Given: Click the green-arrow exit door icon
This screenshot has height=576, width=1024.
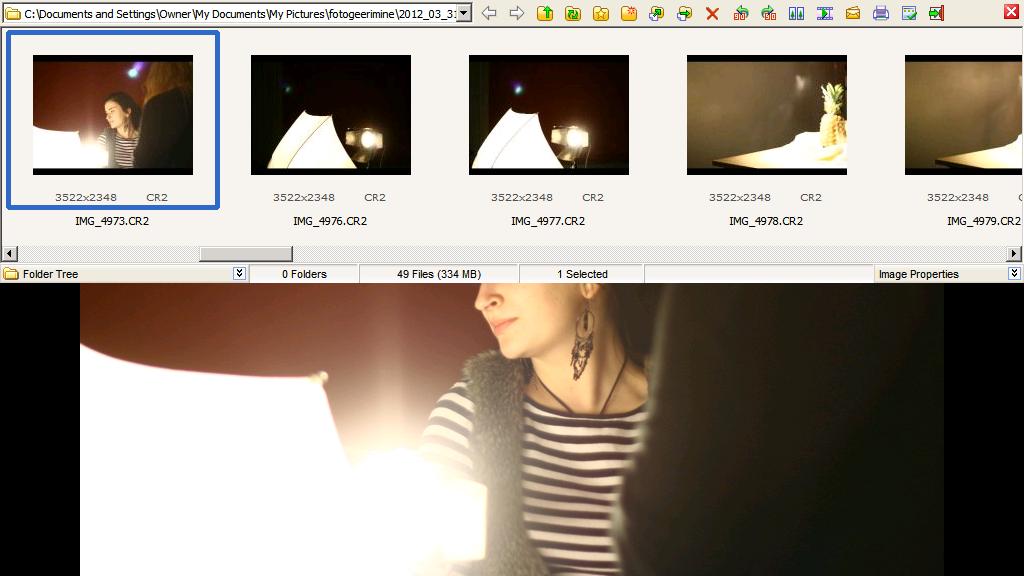Looking at the screenshot, I should coord(936,13).
